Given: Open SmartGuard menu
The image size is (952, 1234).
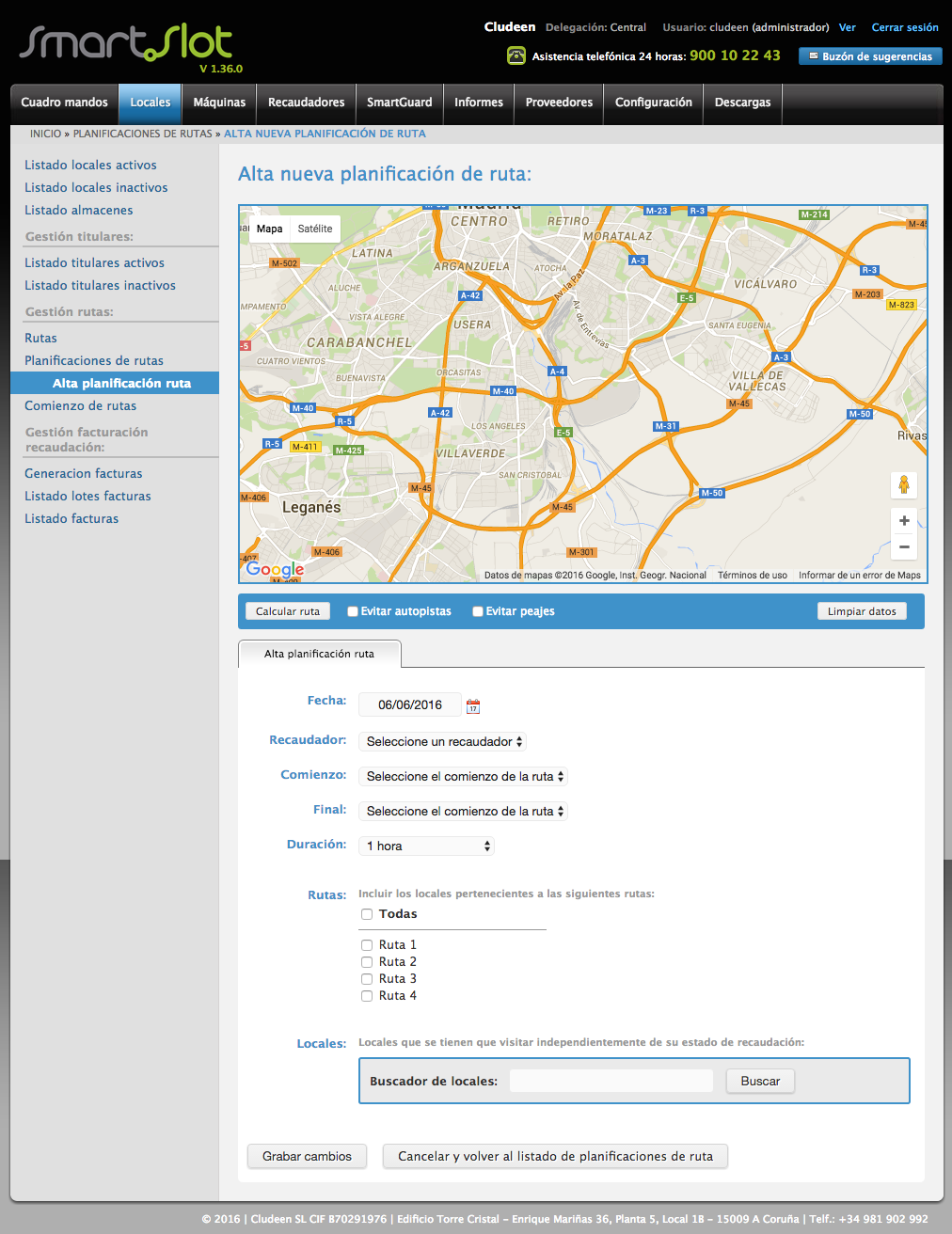Looking at the screenshot, I should coord(400,103).
